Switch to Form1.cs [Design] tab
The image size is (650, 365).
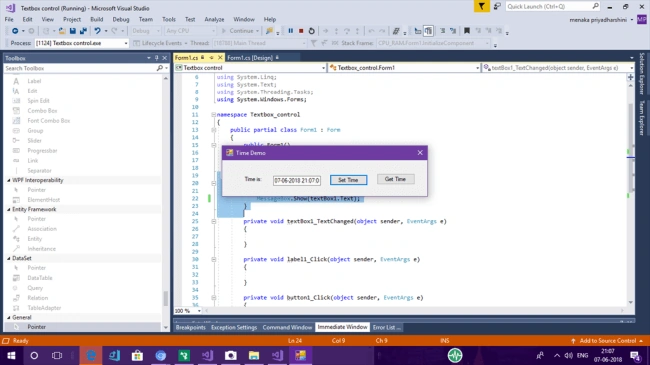250,58
